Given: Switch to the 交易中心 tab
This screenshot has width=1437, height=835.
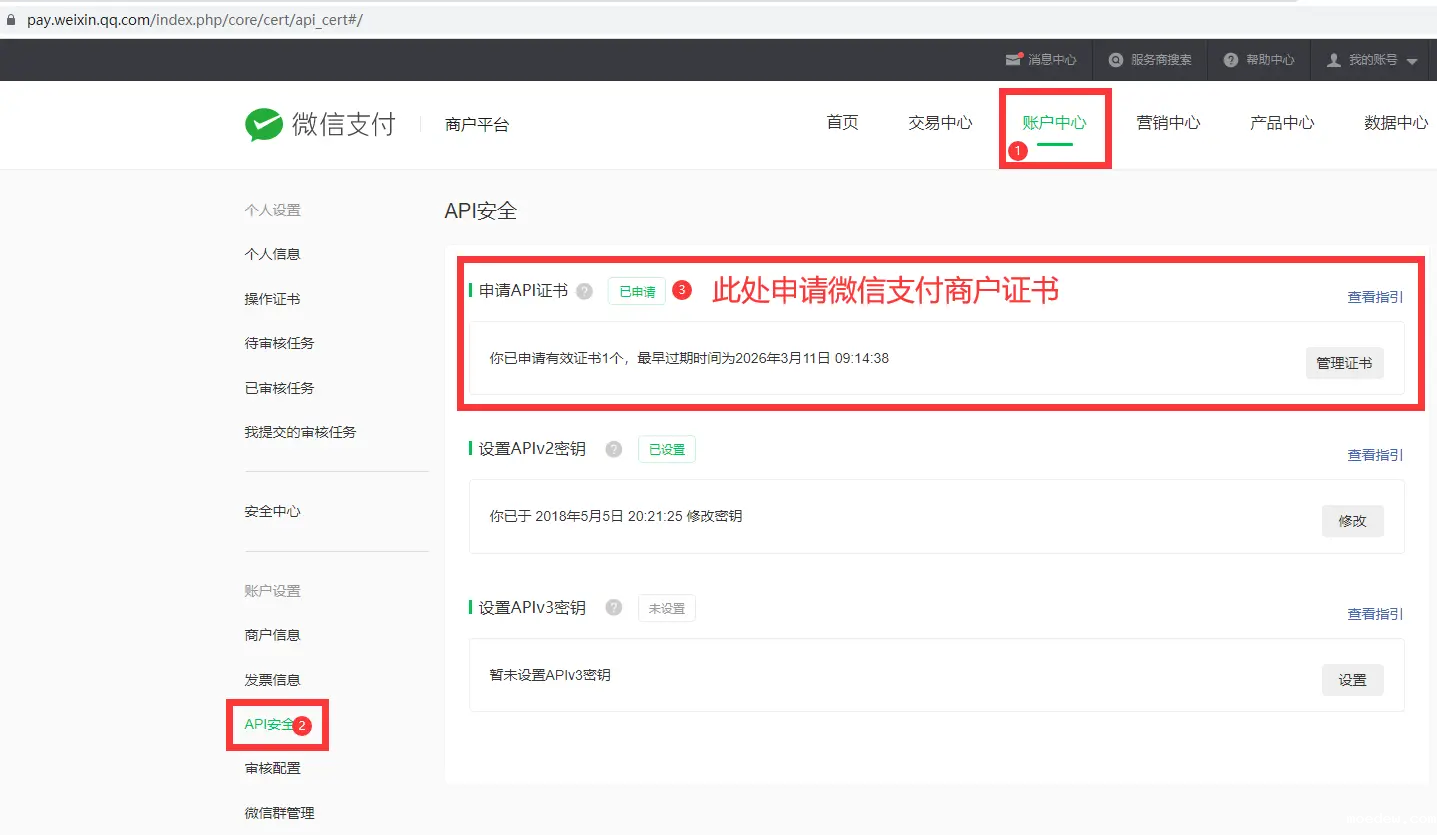Looking at the screenshot, I should pos(940,123).
